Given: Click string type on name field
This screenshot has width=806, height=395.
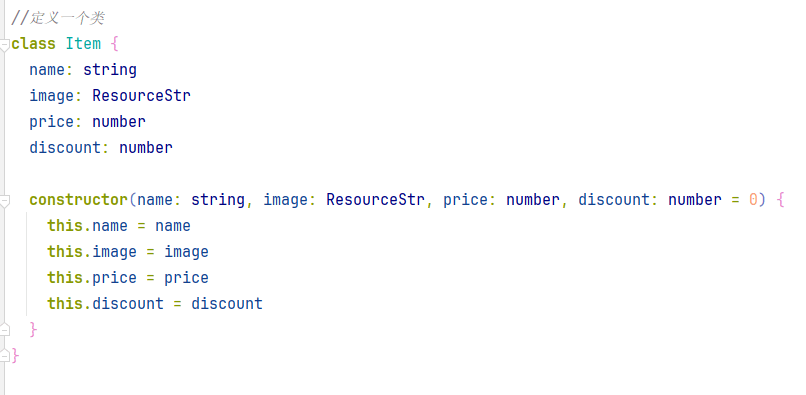Looking at the screenshot, I should pyautogui.click(x=110, y=70).
